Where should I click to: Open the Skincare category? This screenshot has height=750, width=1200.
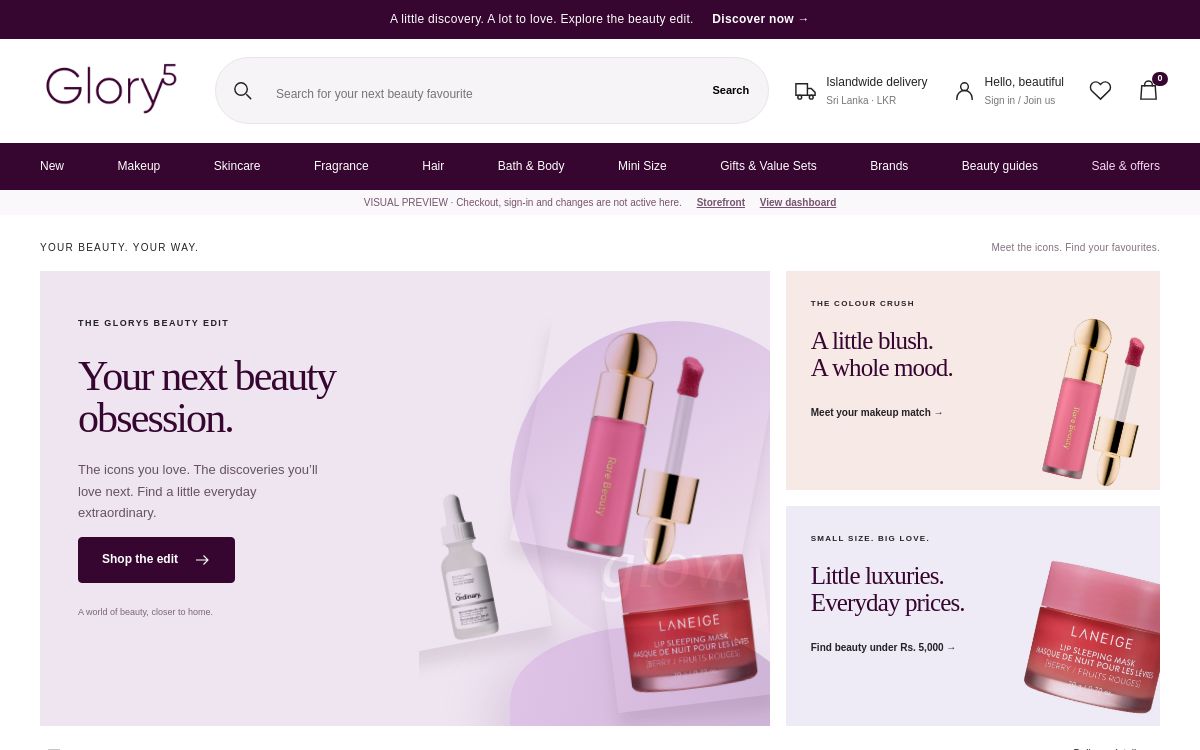[x=237, y=166]
